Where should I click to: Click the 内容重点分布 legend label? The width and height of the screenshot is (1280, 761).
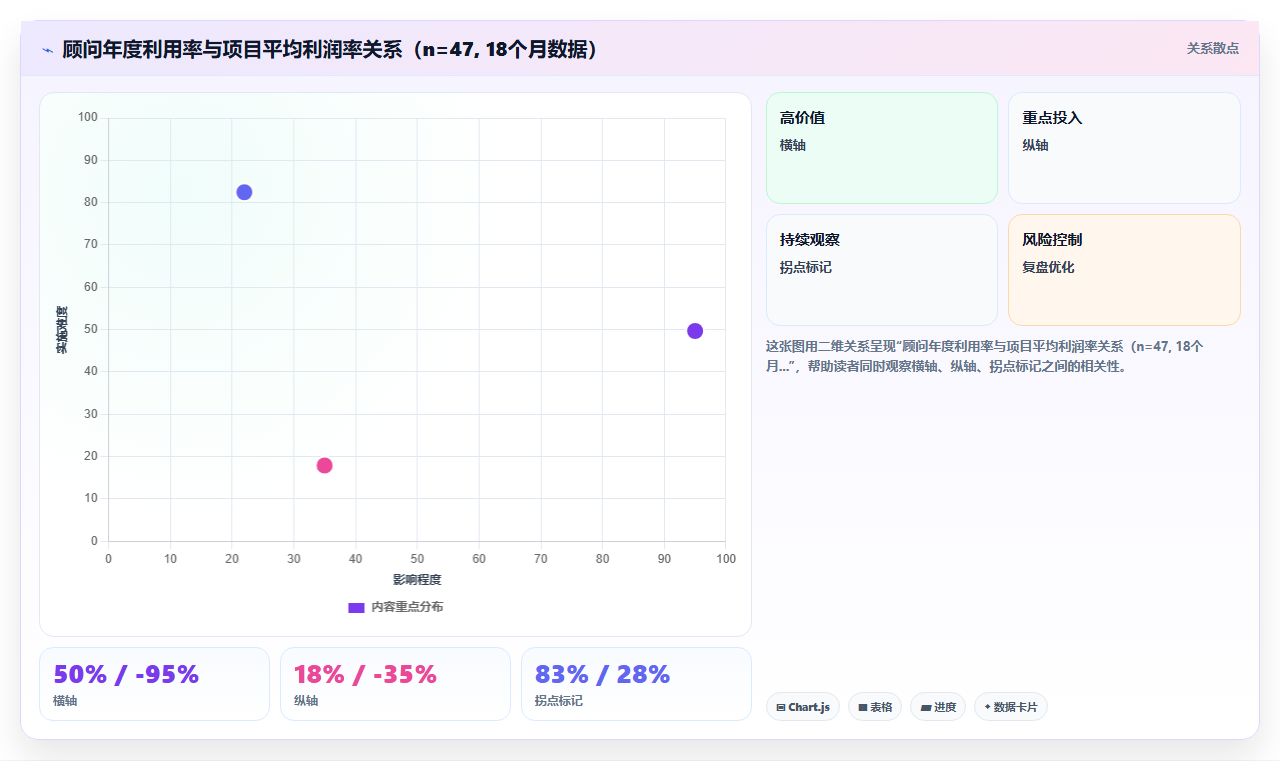pyautogui.click(x=407, y=607)
